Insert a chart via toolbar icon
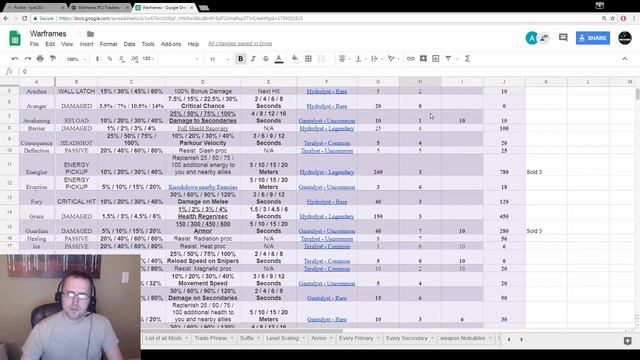This screenshot has height=360, width=640. tap(436, 59)
